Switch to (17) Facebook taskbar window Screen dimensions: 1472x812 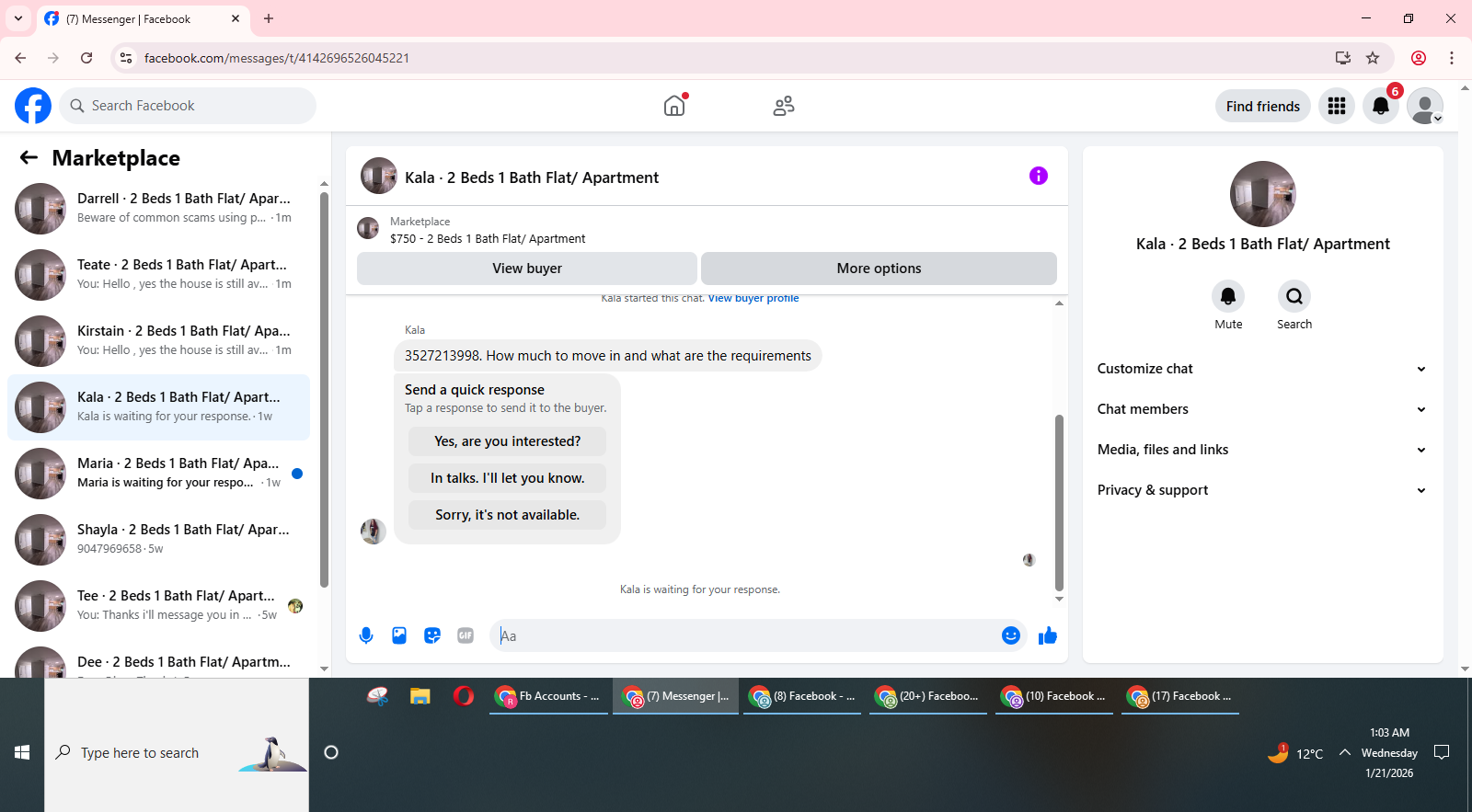(x=1180, y=696)
